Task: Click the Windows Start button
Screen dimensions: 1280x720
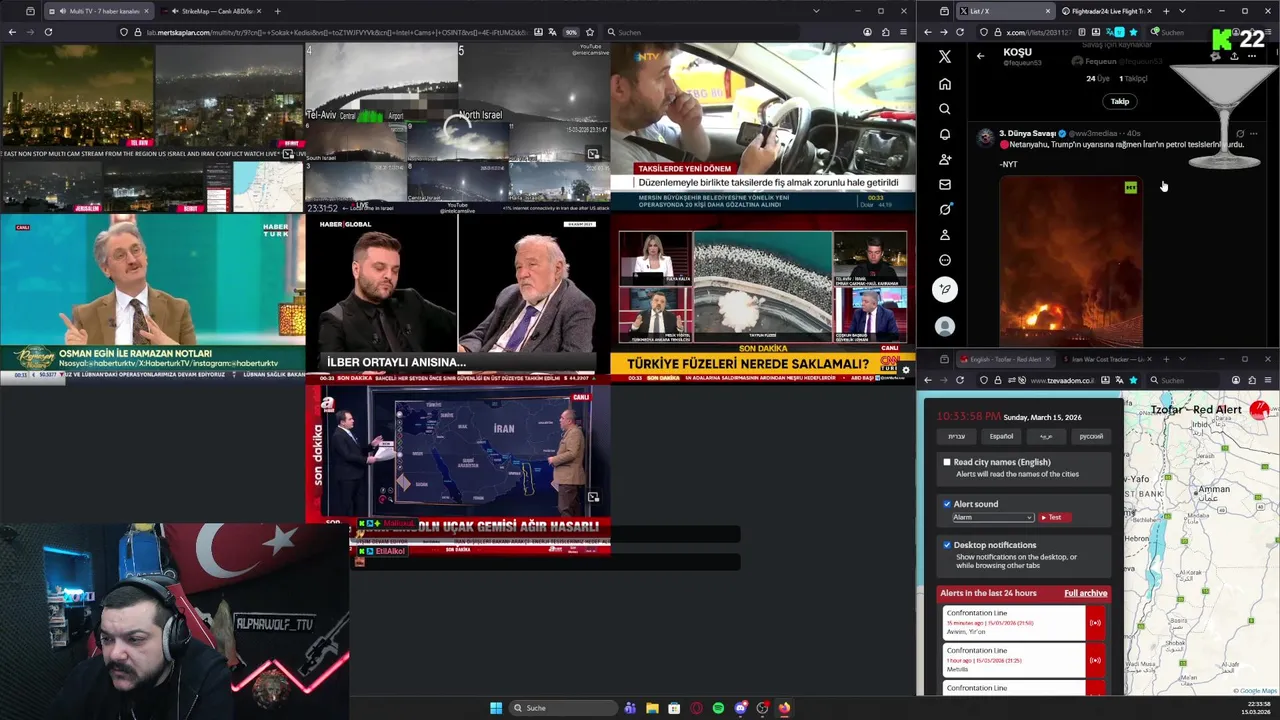Action: (x=496, y=708)
